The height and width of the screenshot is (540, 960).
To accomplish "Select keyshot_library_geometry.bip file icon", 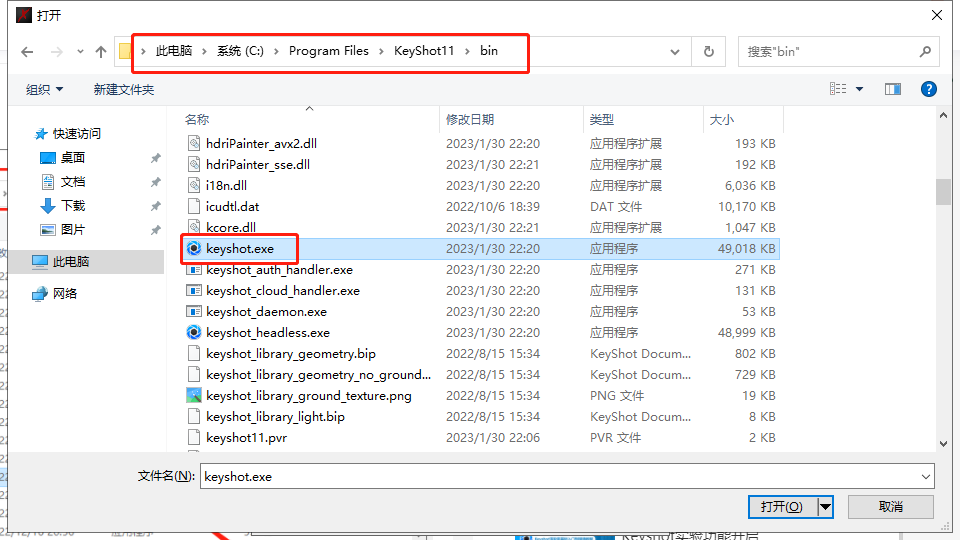I will click(x=193, y=353).
